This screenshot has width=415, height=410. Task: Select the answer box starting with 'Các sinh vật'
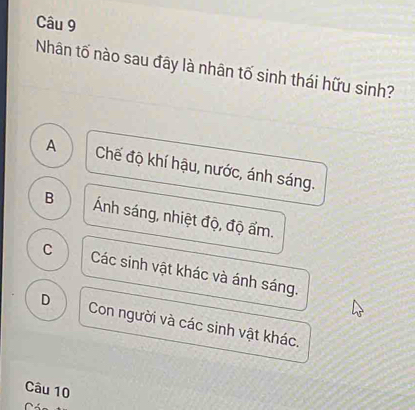195,273
